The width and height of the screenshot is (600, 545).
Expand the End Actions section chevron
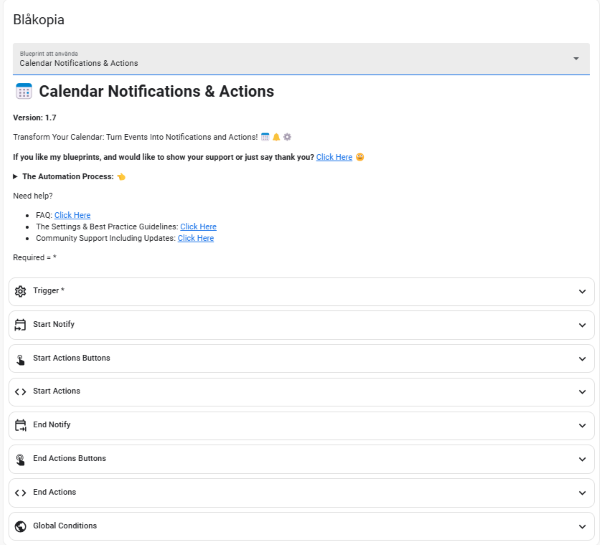pos(582,493)
